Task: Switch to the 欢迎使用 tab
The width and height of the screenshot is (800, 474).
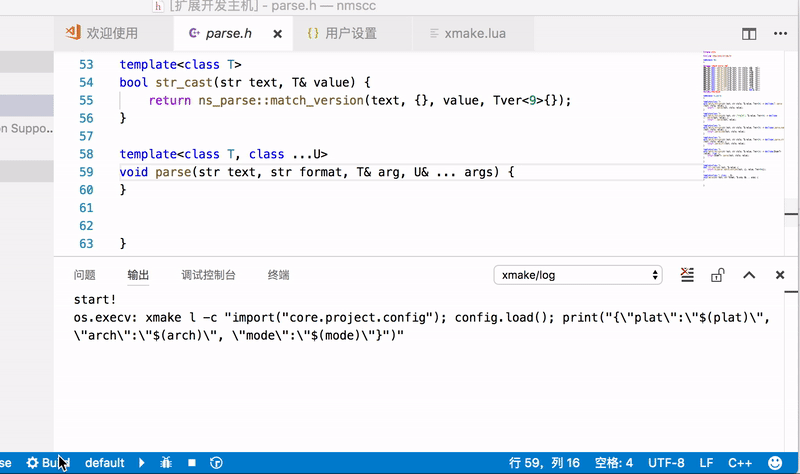Action: click(102, 34)
